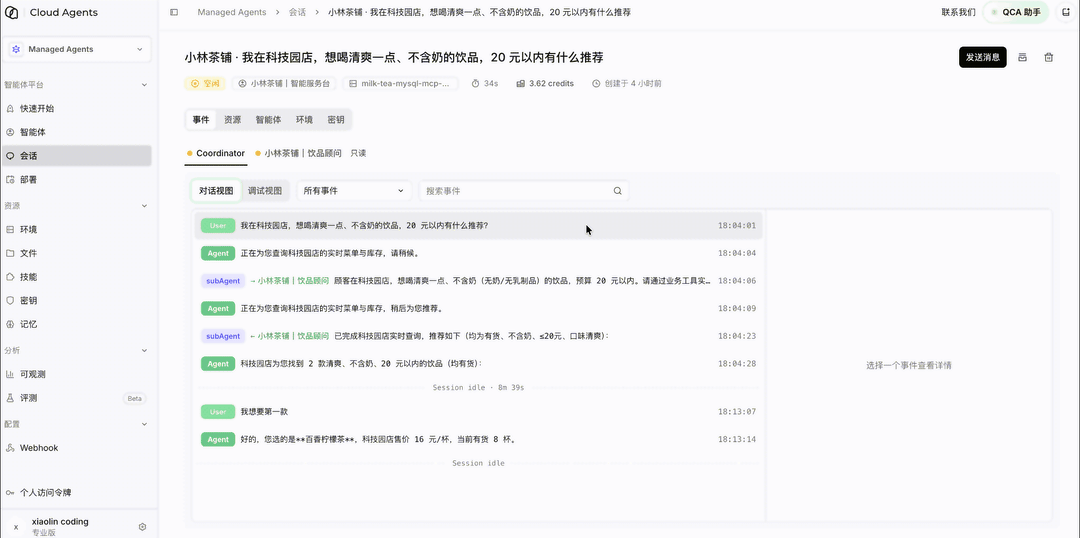Image resolution: width=1080 pixels, height=538 pixels.
Task: Click the Managed Agents snowflake icon
Action: [x=16, y=50]
